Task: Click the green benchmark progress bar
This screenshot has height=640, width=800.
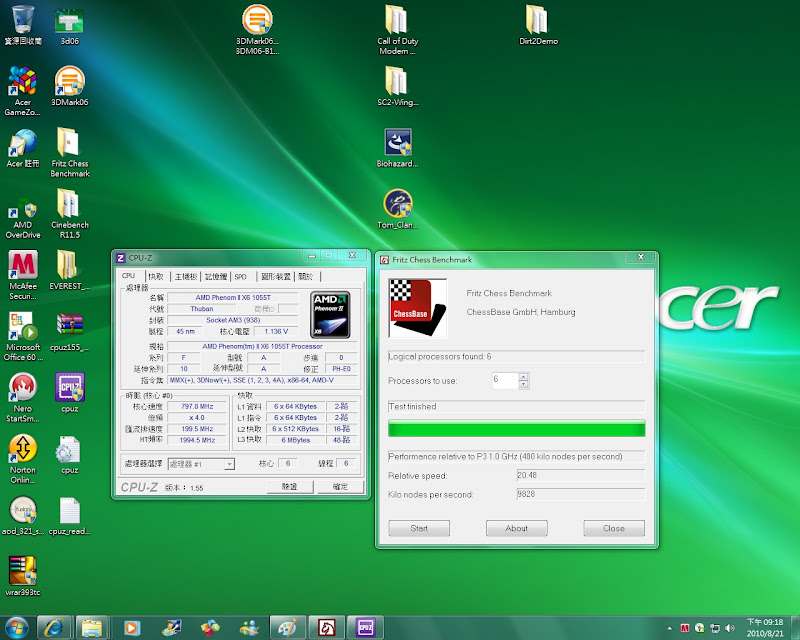Action: 516,429
